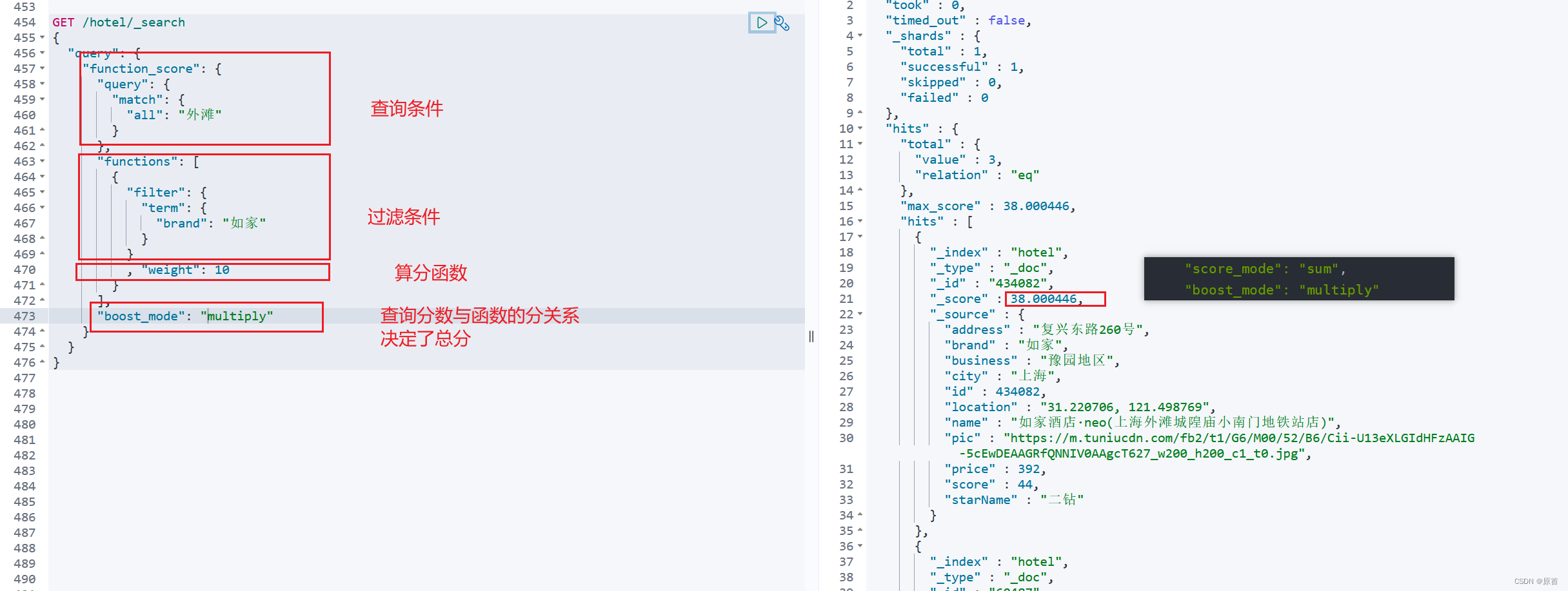Collapse response fold arrow at line 36
1568x591 pixels.
point(860,546)
